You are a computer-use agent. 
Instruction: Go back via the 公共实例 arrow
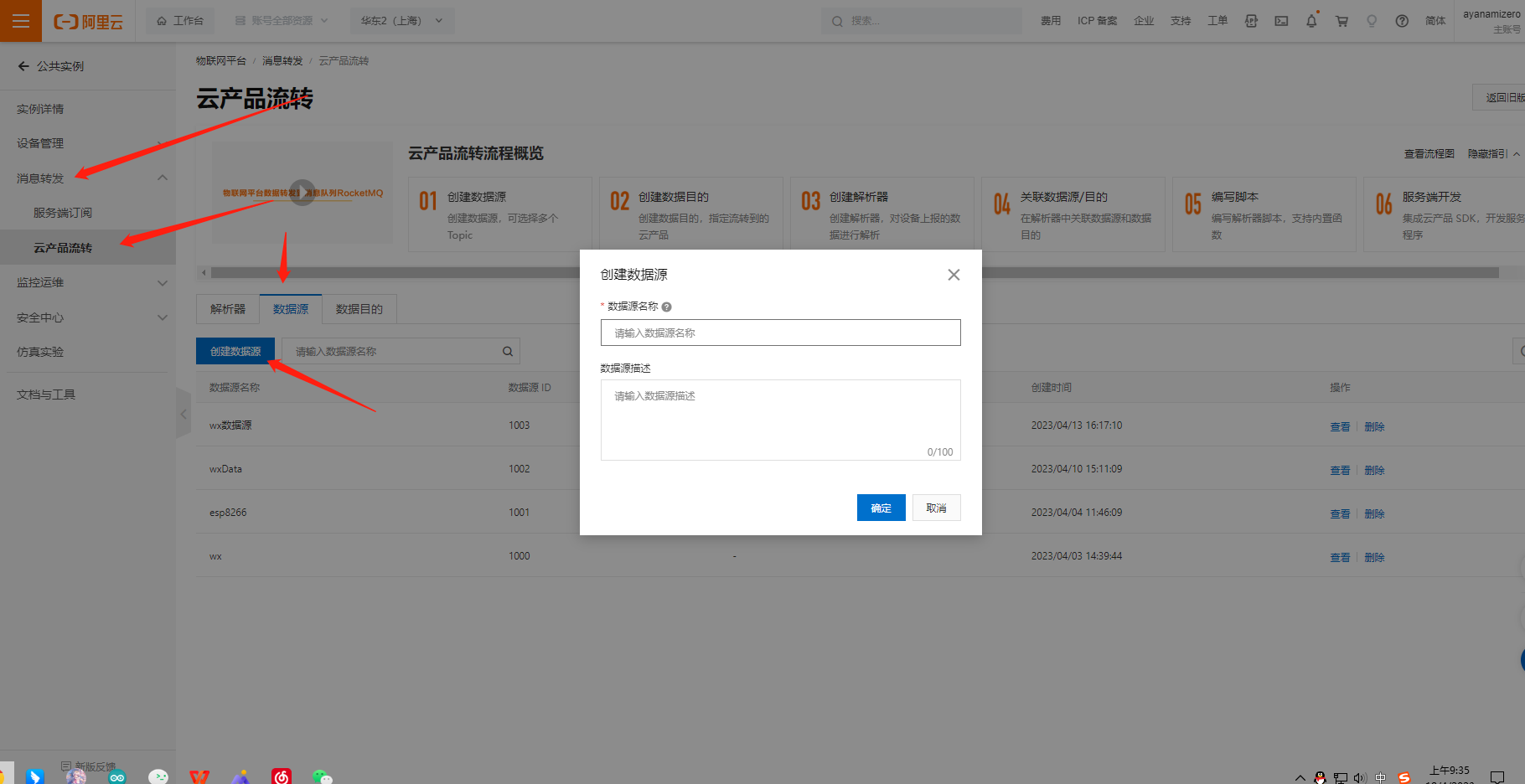[23, 66]
